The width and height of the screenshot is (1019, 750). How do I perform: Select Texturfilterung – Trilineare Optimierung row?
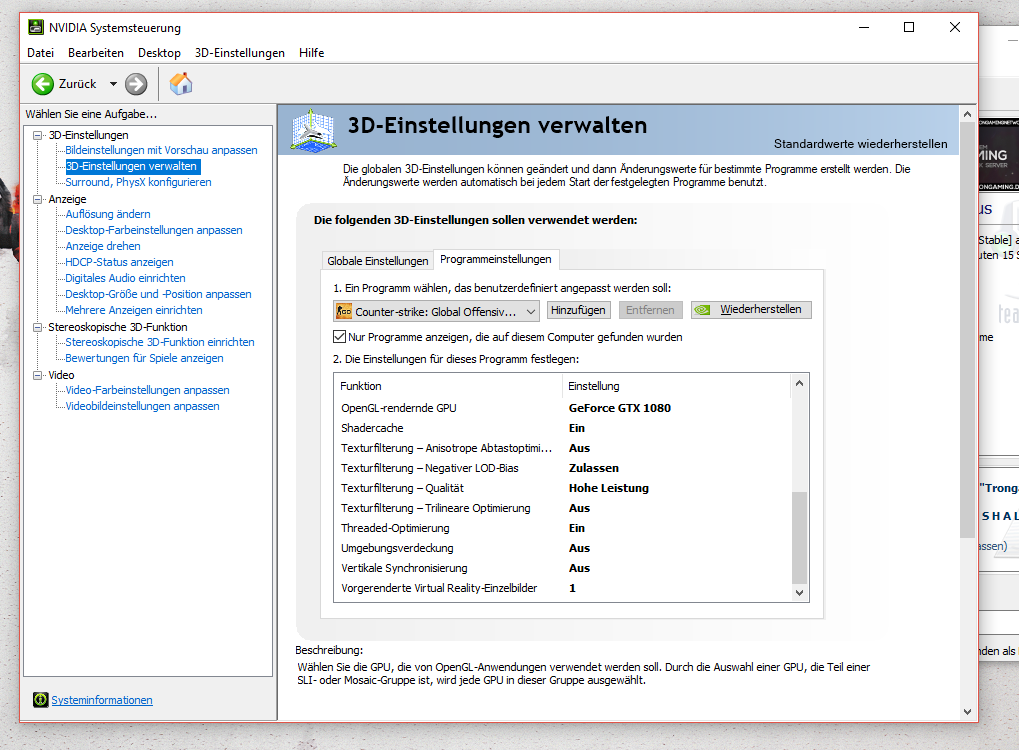pos(563,508)
